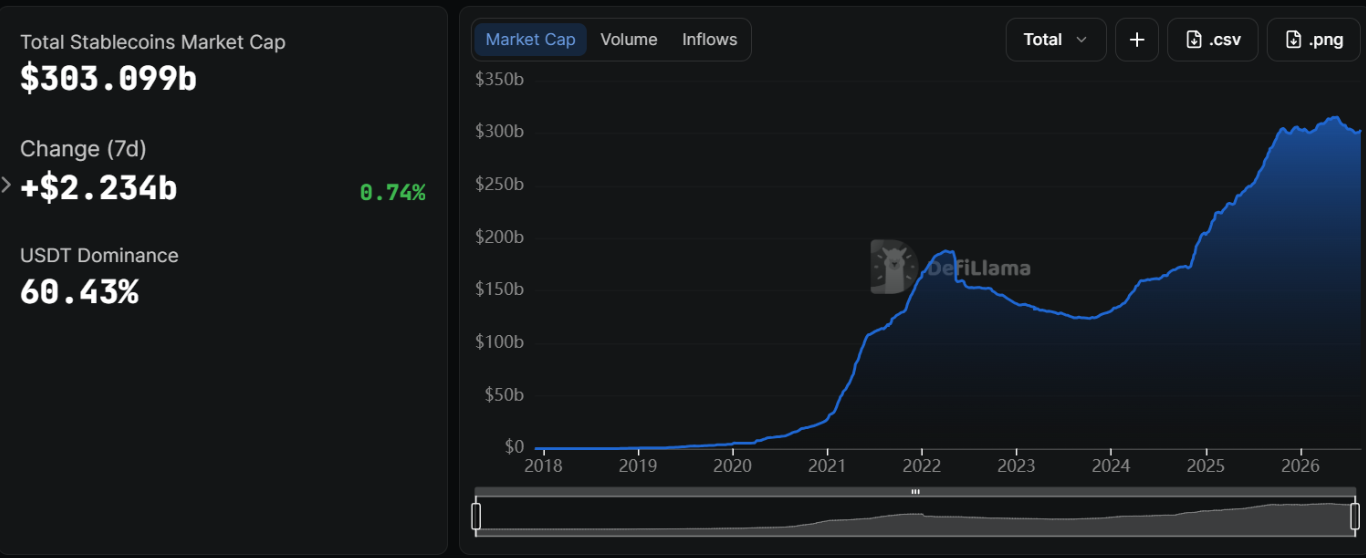Click the +$2.234b change value
This screenshot has height=558, width=1366.
[x=99, y=187]
